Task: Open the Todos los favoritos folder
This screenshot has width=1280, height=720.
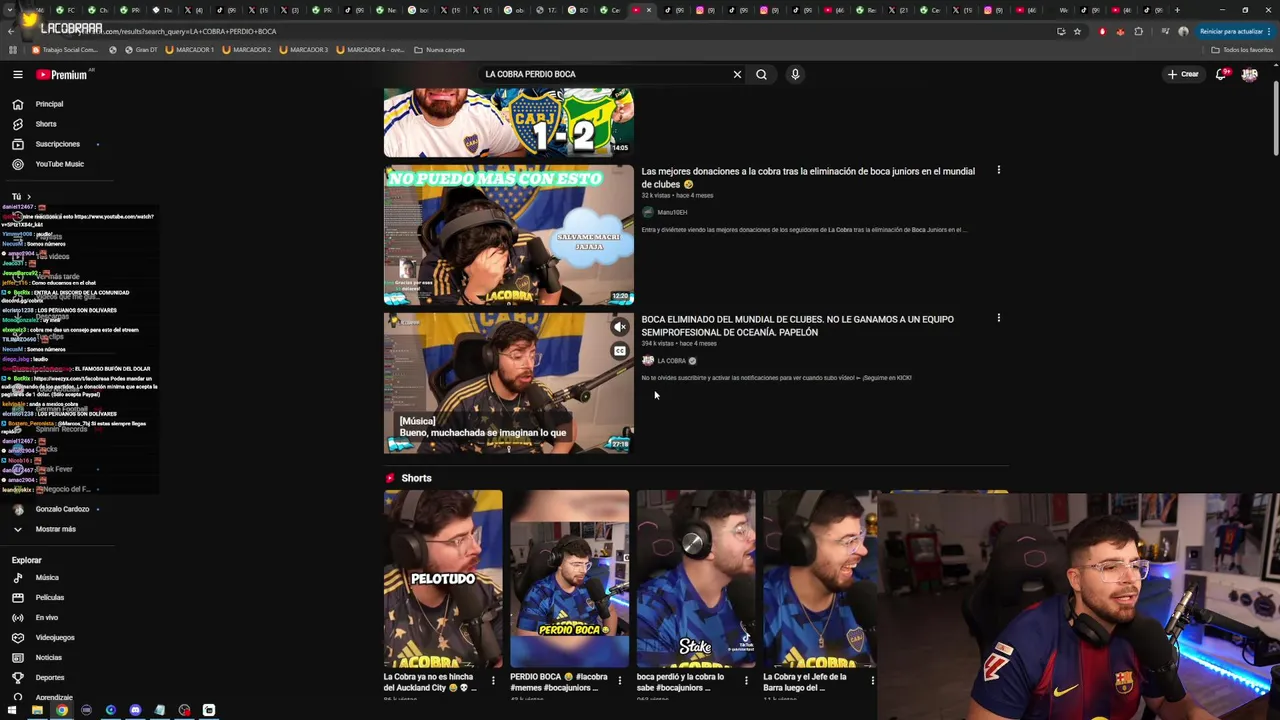Action: pyautogui.click(x=1242, y=49)
